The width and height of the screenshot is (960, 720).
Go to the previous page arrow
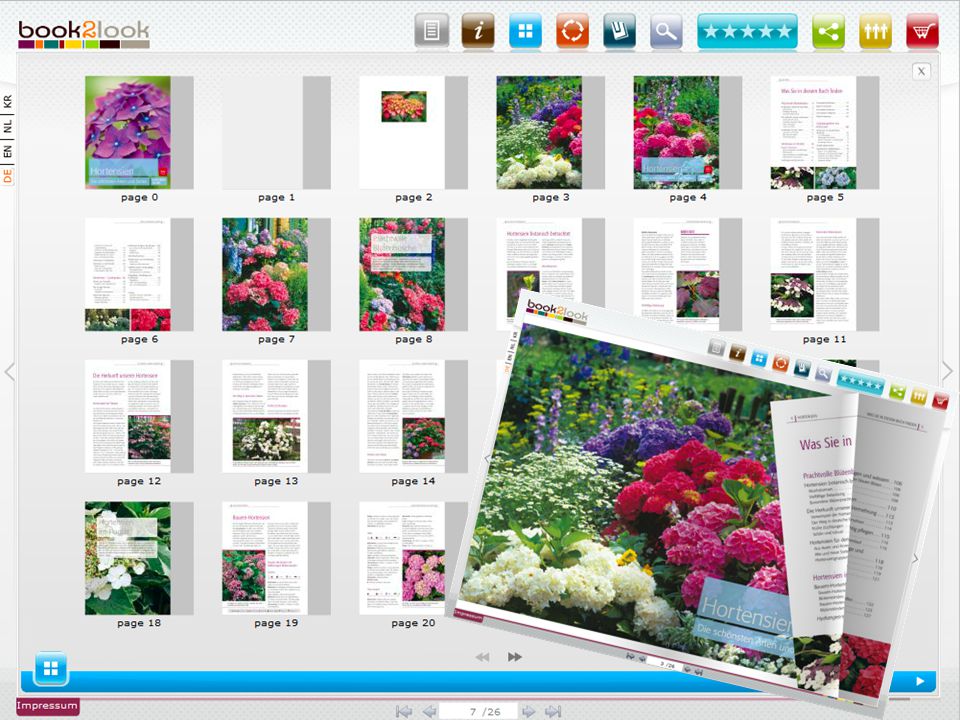[429, 711]
